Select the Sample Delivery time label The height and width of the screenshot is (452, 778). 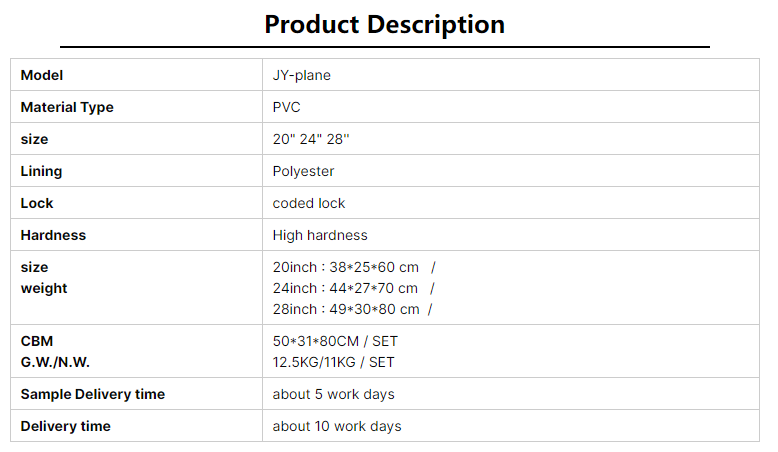[93, 394]
